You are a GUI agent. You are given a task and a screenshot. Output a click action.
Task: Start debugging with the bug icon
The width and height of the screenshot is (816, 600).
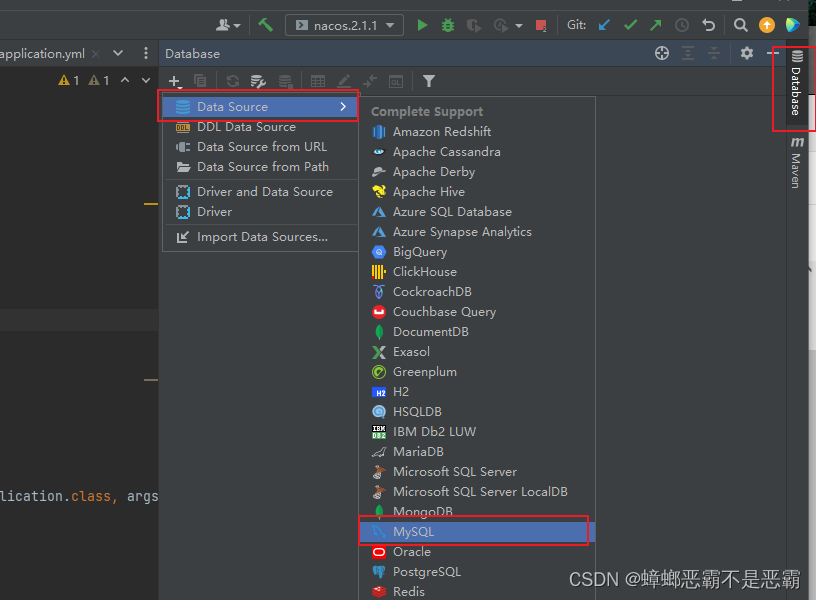point(448,25)
